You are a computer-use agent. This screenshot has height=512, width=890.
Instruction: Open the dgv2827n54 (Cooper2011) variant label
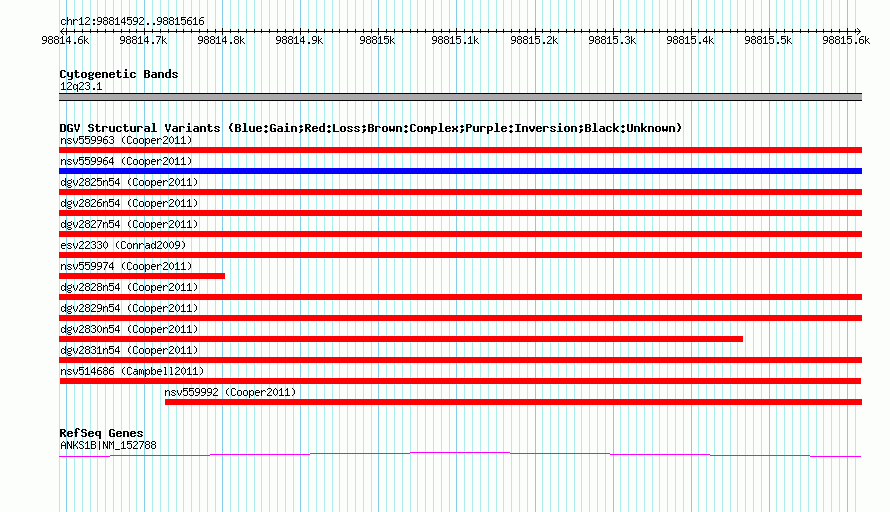129,224
